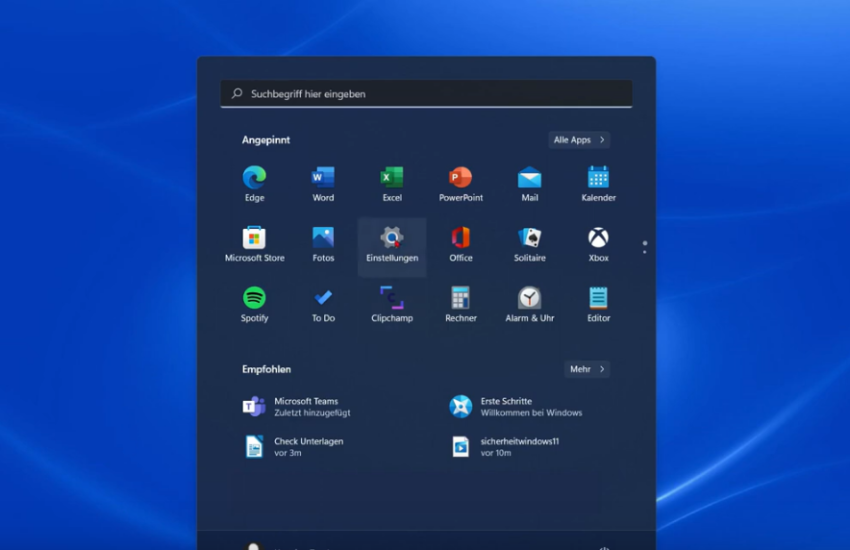
Task: Open the Rechner calculator
Action: pyautogui.click(x=461, y=304)
